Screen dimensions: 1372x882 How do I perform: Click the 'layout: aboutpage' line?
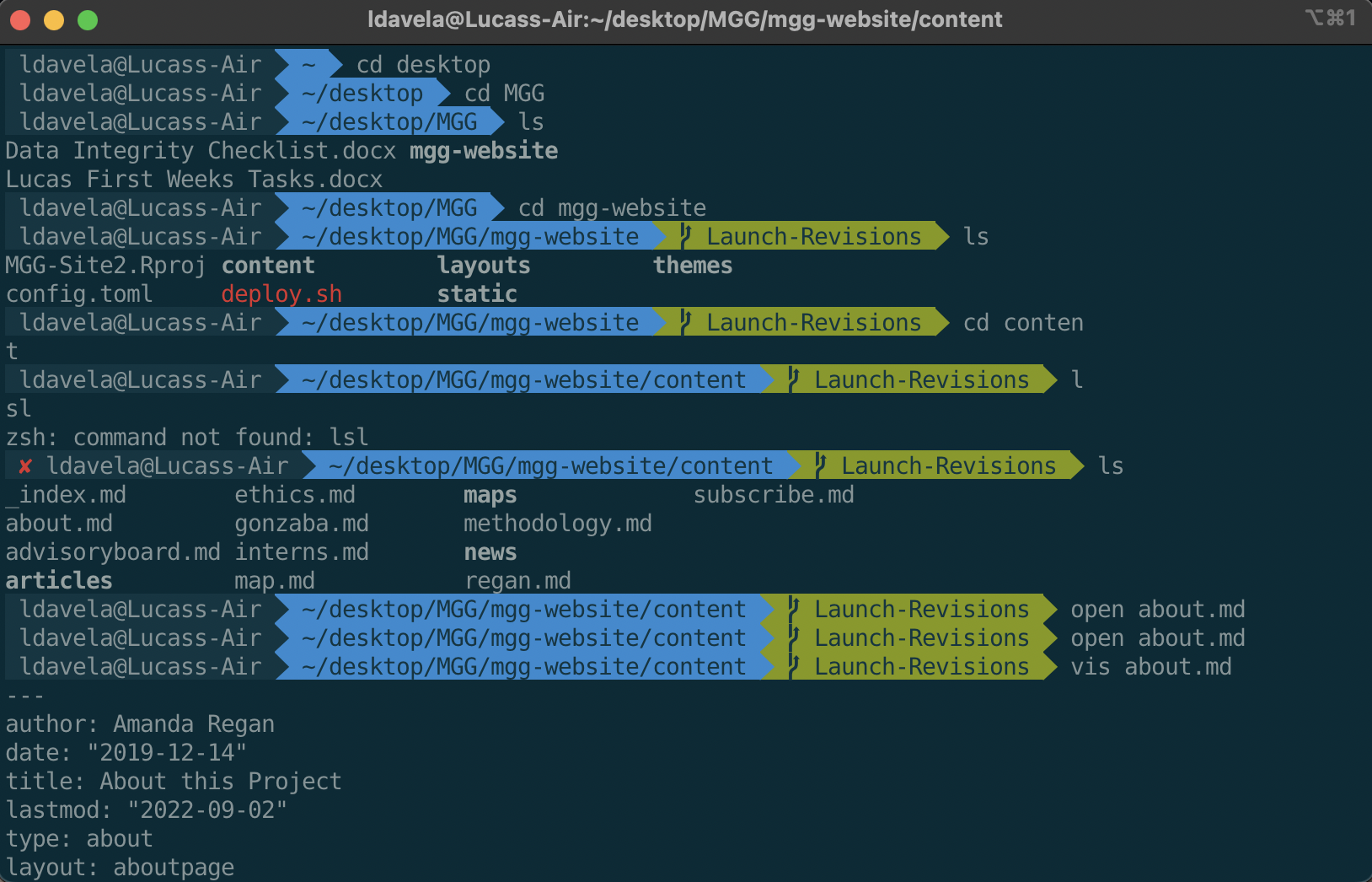tap(120, 868)
